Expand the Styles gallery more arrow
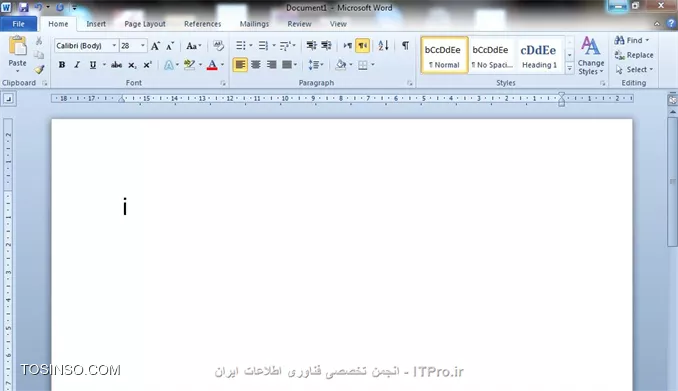Screen dimensions: 678x391 [569, 68]
